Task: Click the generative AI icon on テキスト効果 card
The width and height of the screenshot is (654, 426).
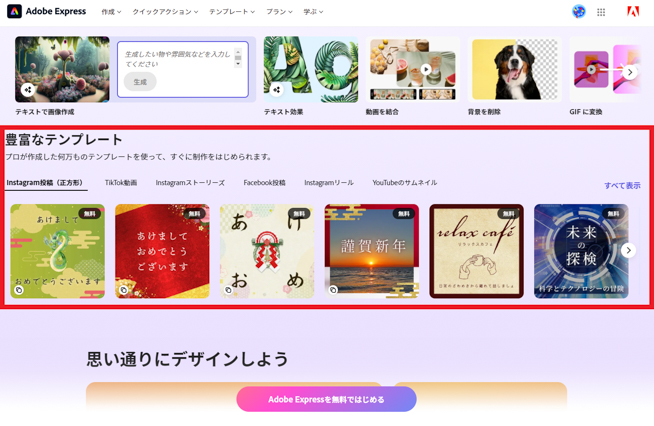Action: click(x=277, y=90)
